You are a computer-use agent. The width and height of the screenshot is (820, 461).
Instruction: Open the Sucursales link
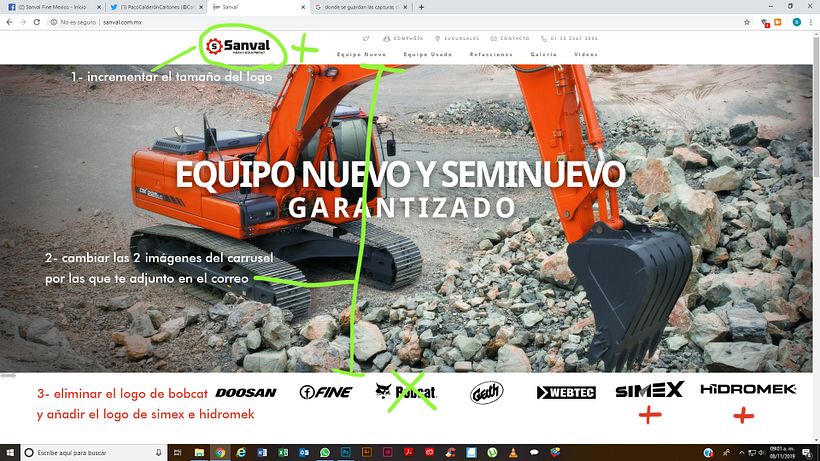point(461,38)
